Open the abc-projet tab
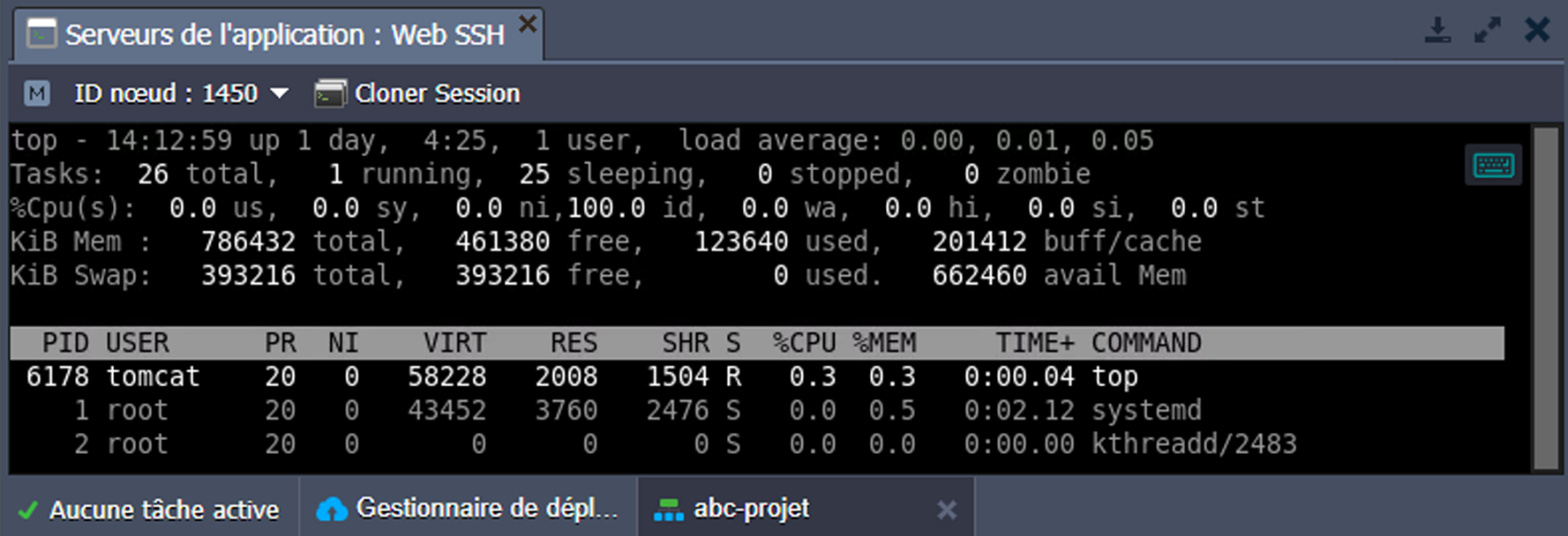1568x536 pixels. tap(751, 509)
